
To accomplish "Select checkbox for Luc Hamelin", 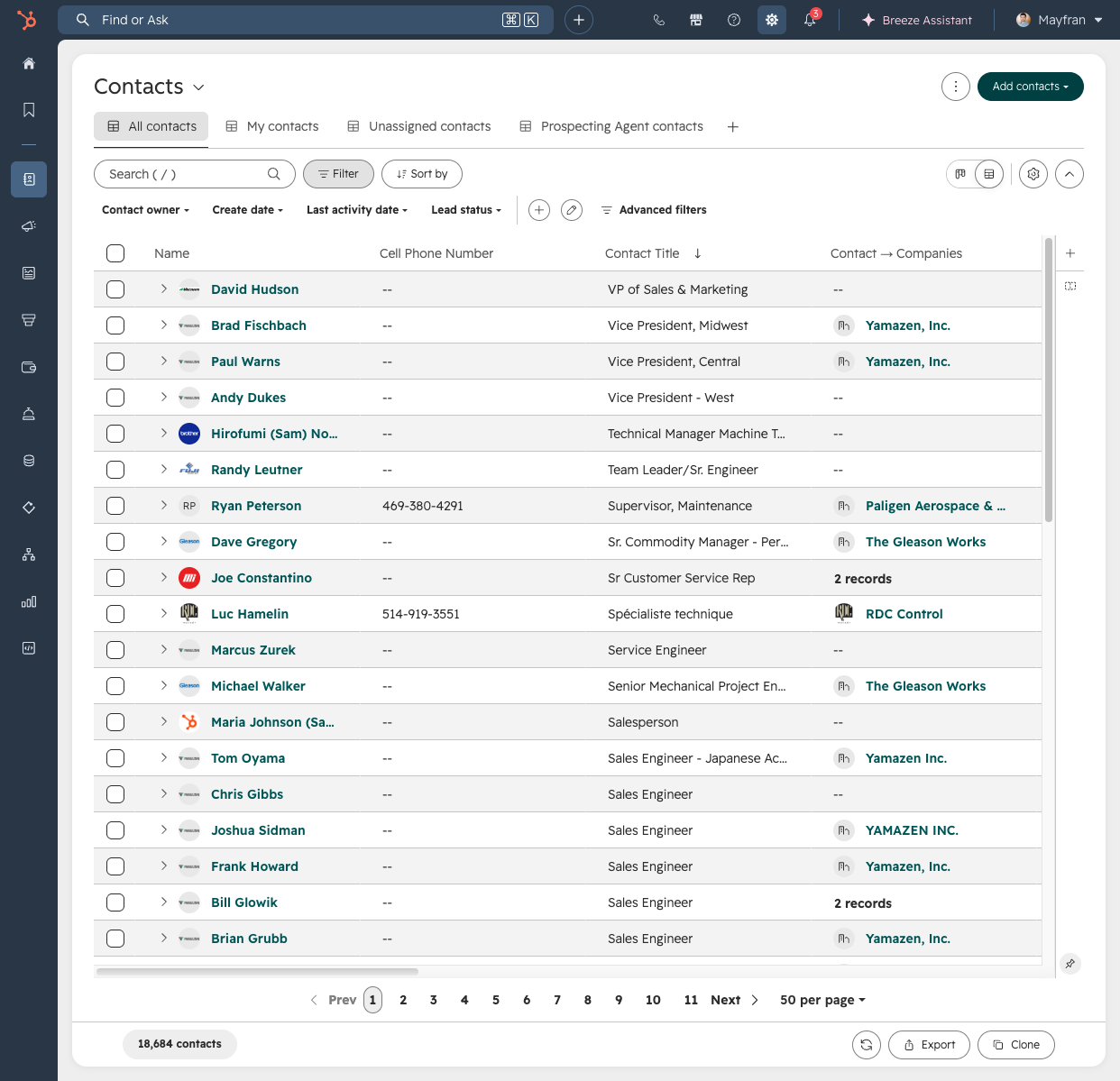I will [115, 614].
